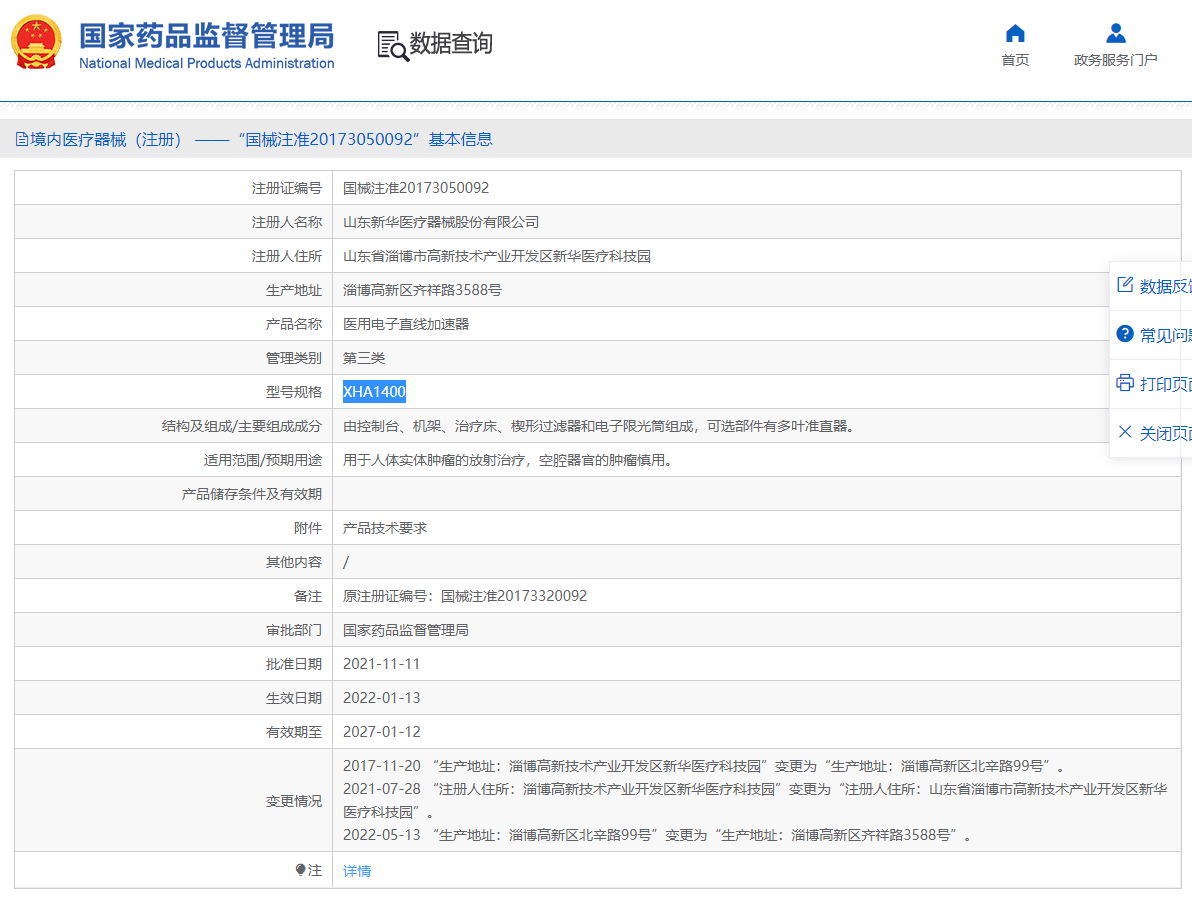Open 数据反馈 edit icon in side panel
This screenshot has width=1192, height=900.
click(x=1125, y=285)
